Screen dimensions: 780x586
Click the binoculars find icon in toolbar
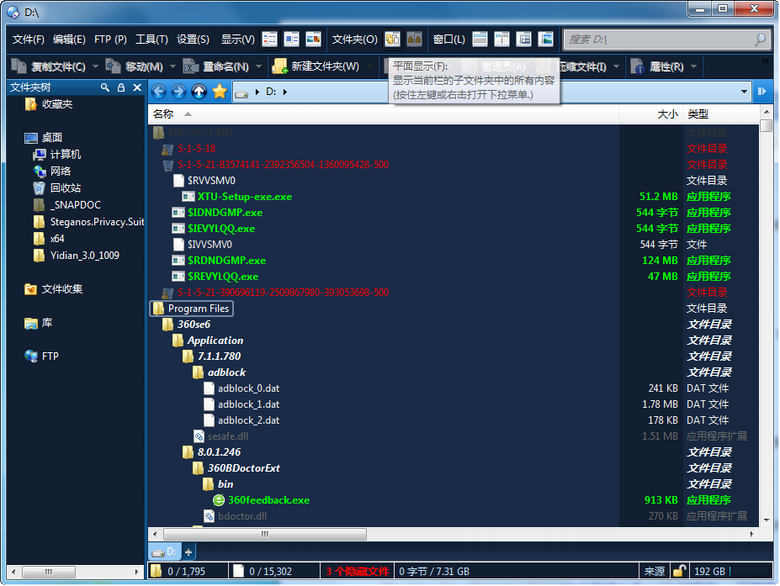point(414,39)
